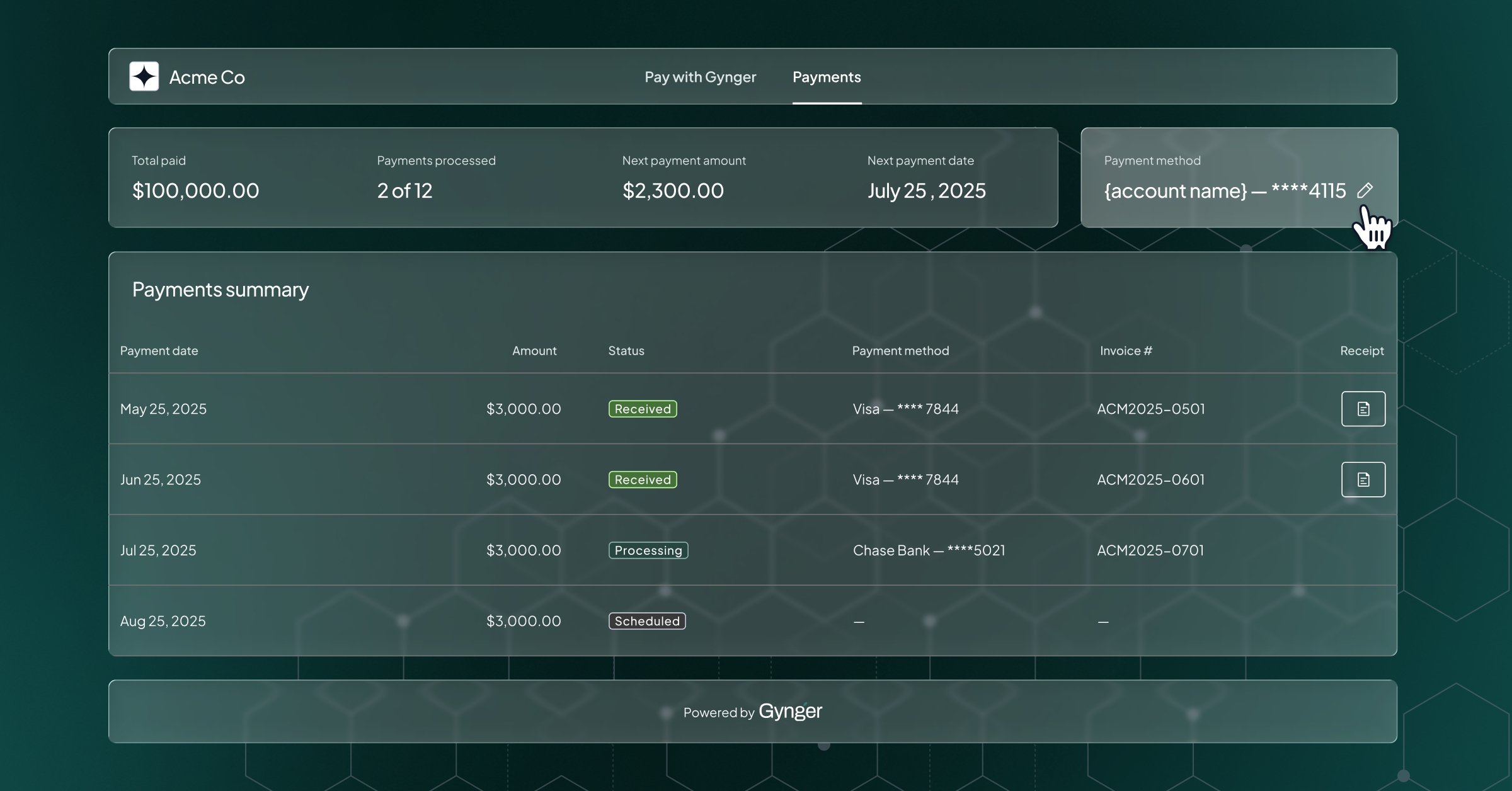Click the pencil icon to edit the payment method
1512x791 pixels.
1365,190
